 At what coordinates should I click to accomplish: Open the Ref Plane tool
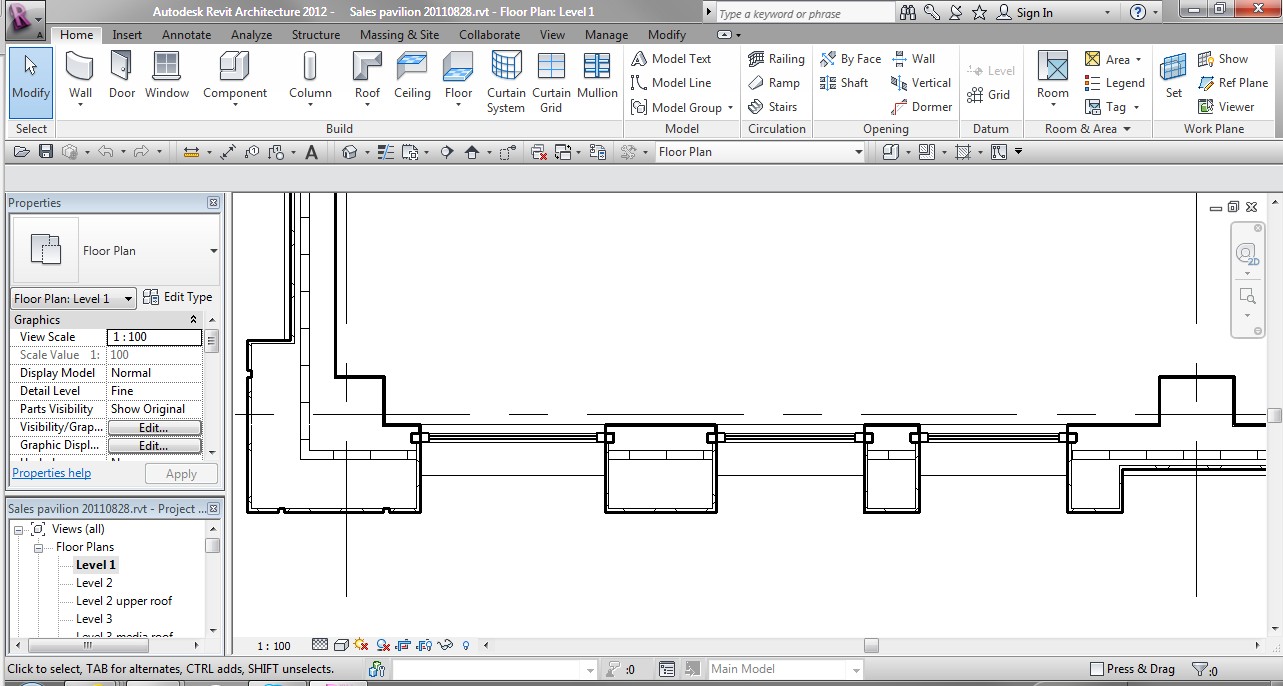1232,83
